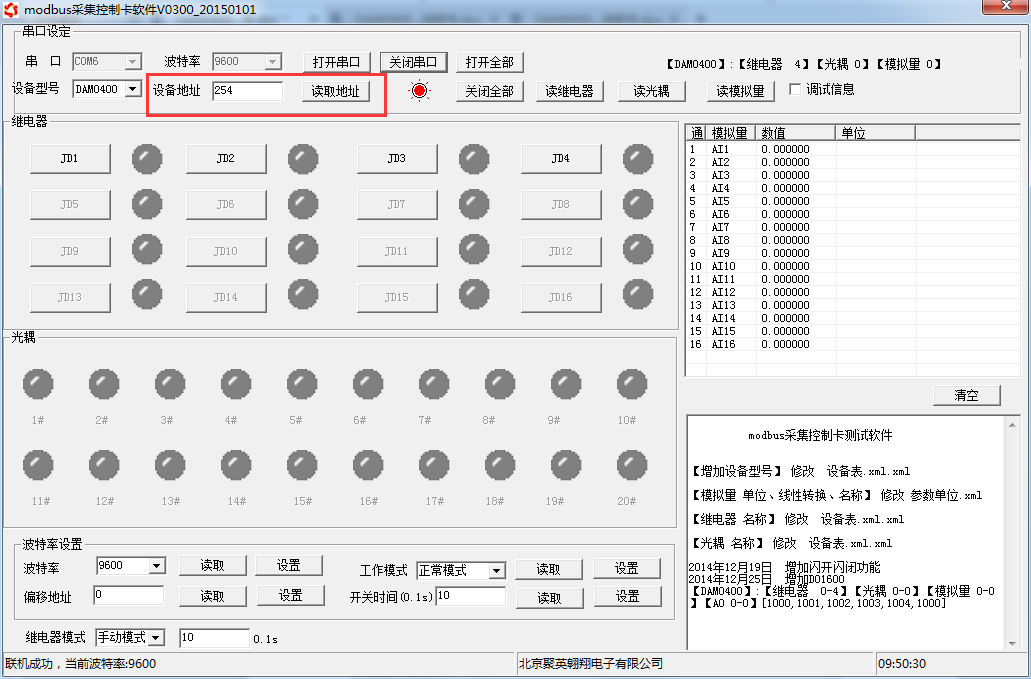The width and height of the screenshot is (1031, 679).
Task: Click the JD4 relay indicator lamp
Action: 637,158
